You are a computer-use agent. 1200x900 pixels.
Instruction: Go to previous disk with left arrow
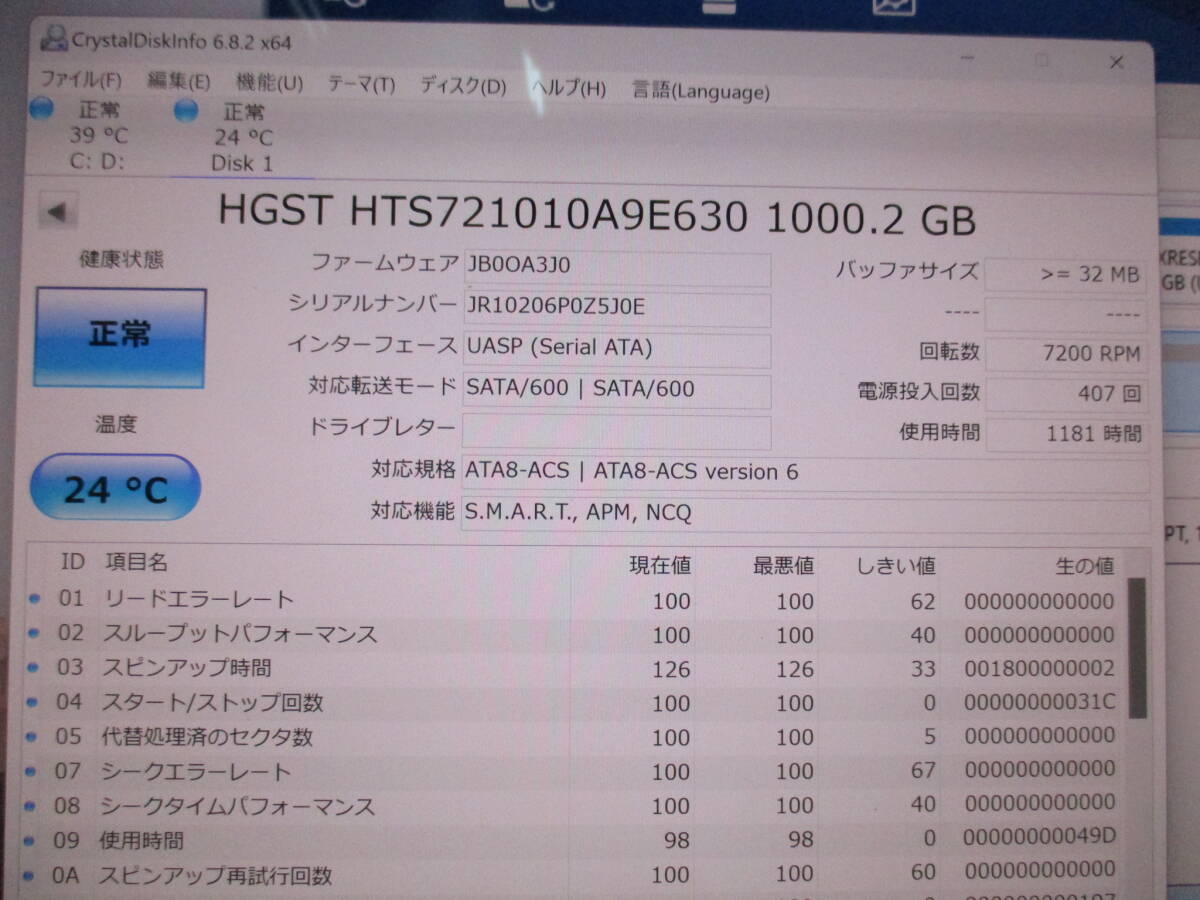tap(58, 212)
